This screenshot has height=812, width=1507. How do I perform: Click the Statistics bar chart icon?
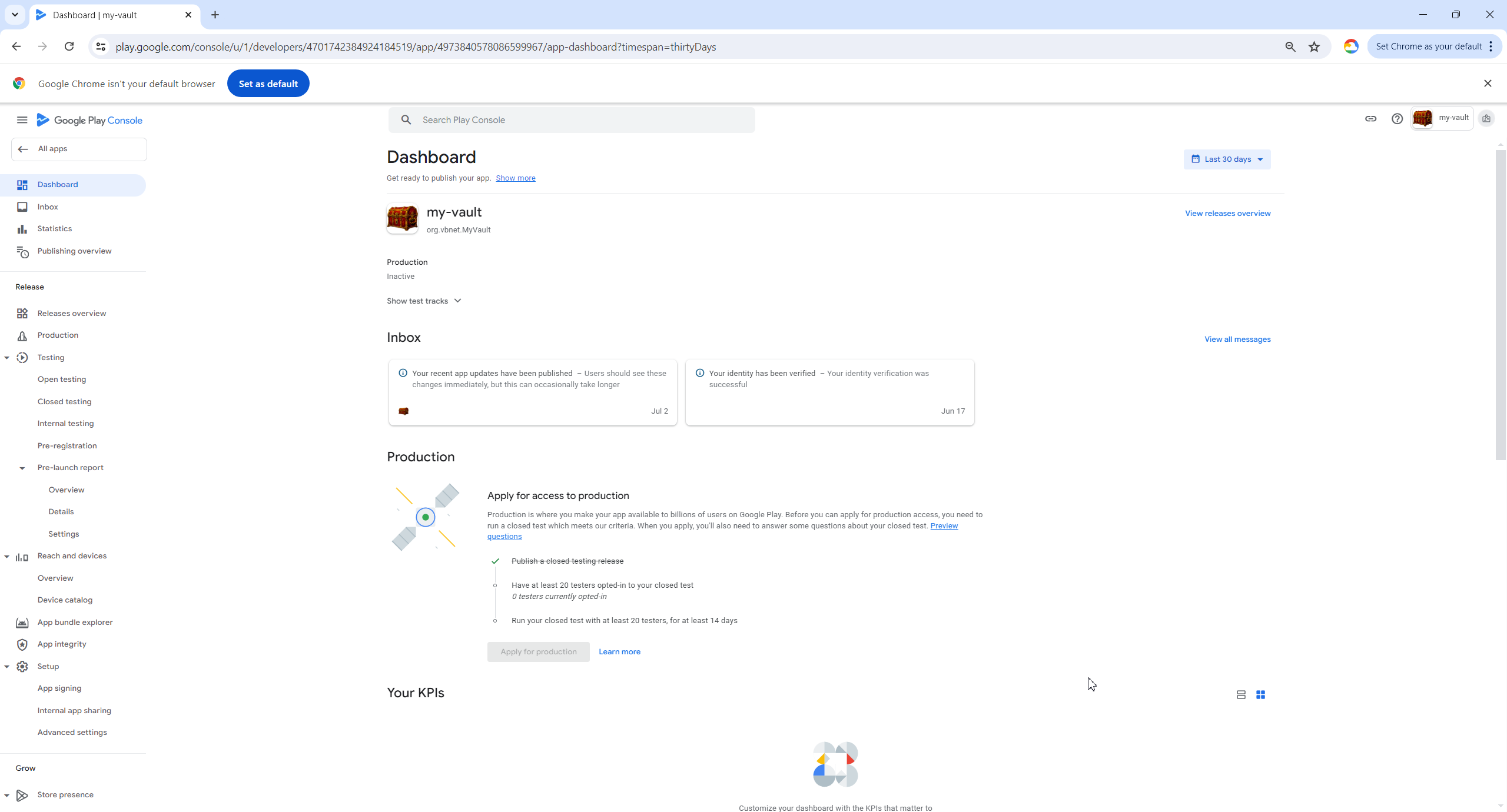(x=22, y=229)
